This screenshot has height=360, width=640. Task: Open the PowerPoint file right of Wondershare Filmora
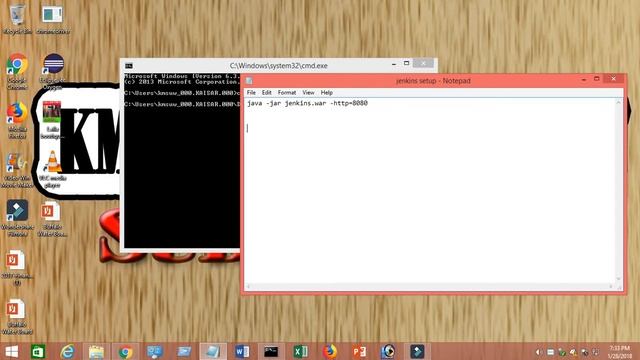(51, 218)
